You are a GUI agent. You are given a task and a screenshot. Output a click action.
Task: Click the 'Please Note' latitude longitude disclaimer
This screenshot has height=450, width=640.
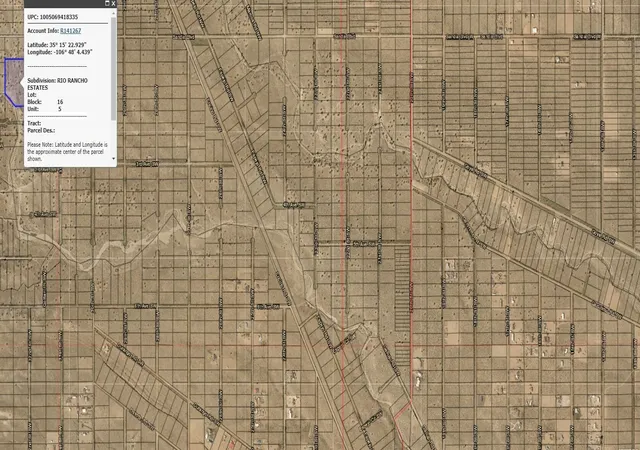67,151
